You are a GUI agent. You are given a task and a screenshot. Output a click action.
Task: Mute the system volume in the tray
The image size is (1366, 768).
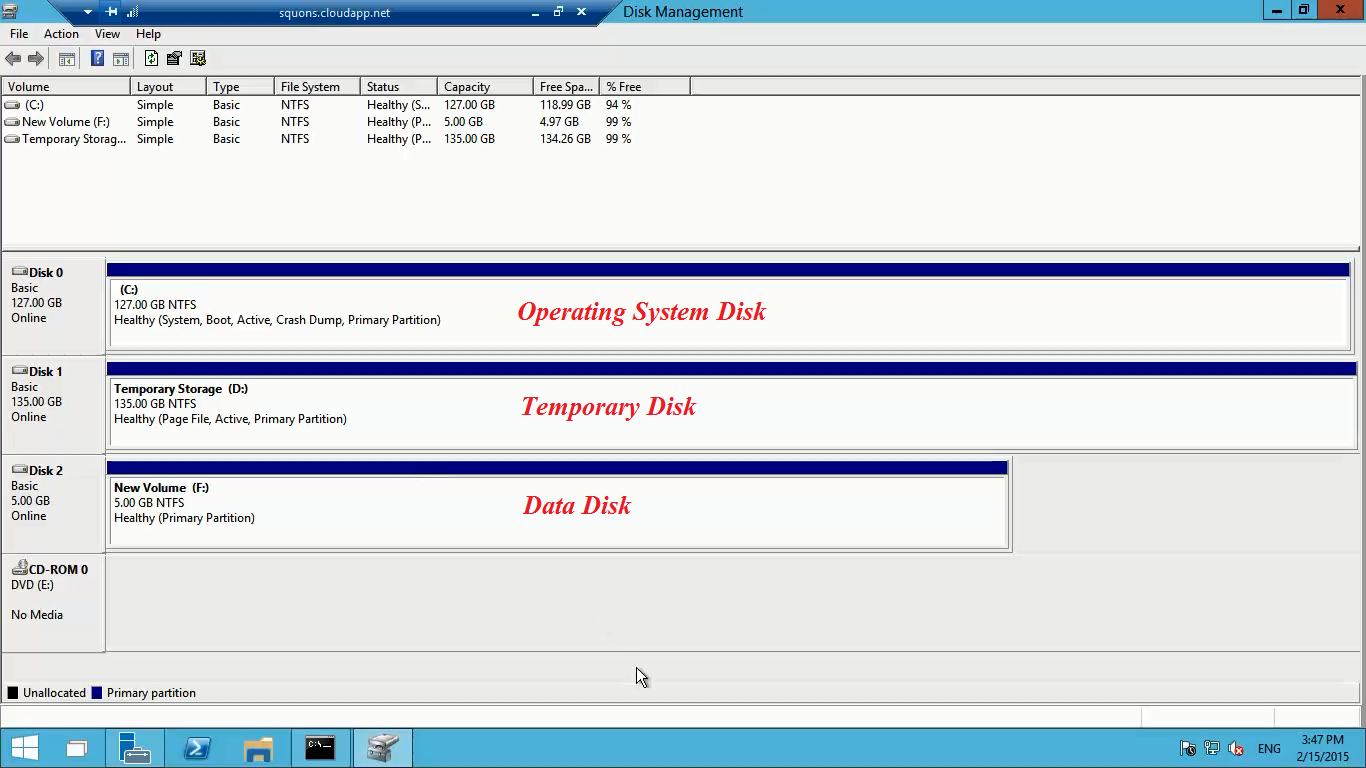[x=1236, y=749]
